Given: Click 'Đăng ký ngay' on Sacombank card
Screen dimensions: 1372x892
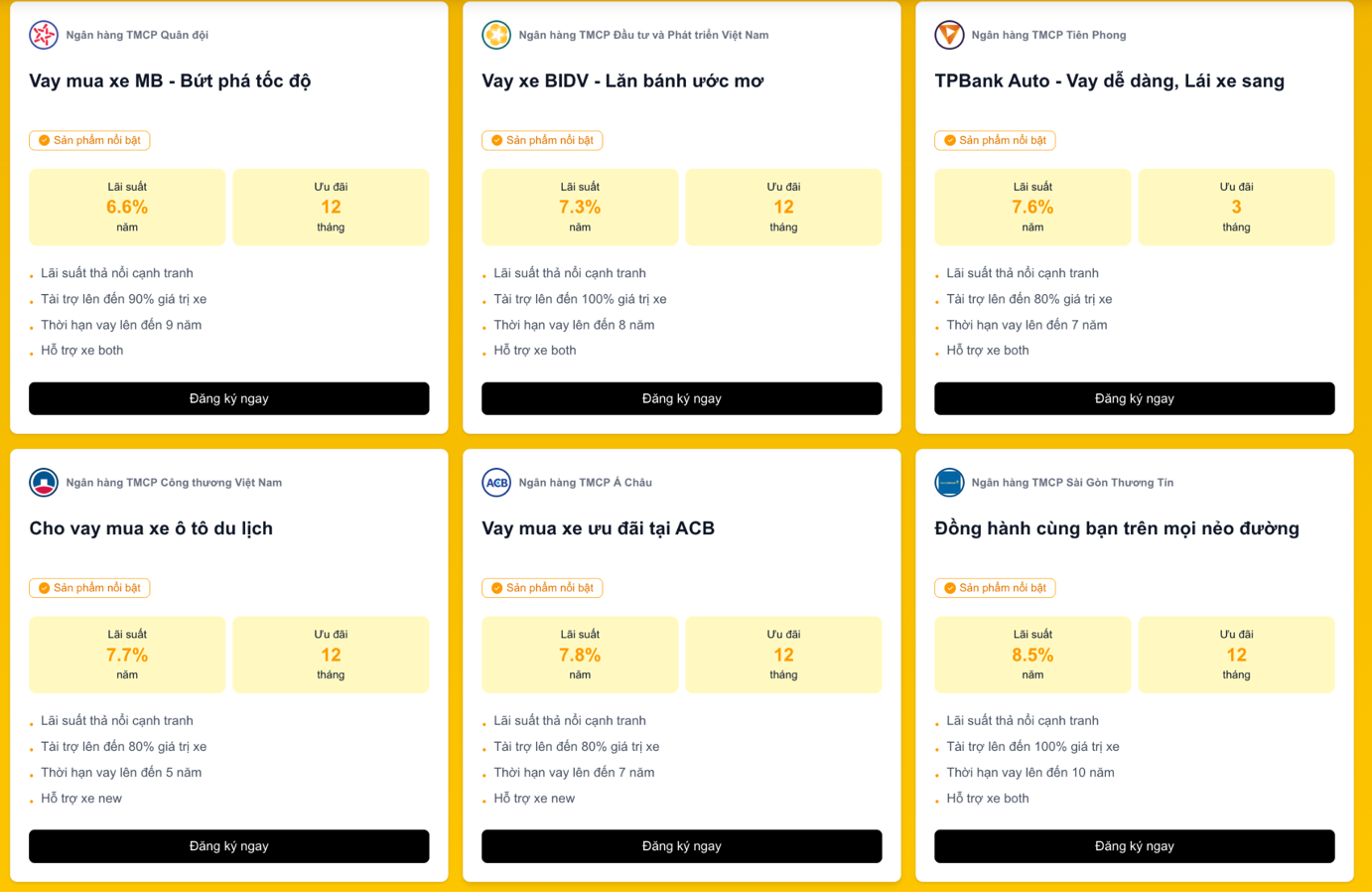Looking at the screenshot, I should (1135, 846).
